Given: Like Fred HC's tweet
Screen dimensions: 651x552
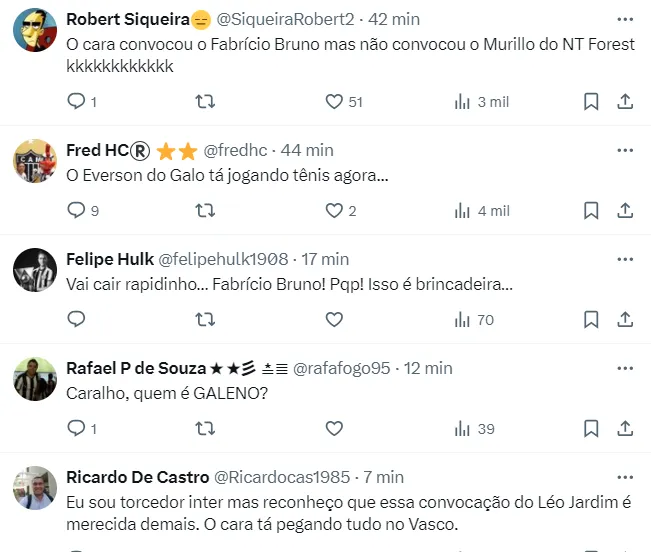Looking at the screenshot, I should tap(335, 210).
